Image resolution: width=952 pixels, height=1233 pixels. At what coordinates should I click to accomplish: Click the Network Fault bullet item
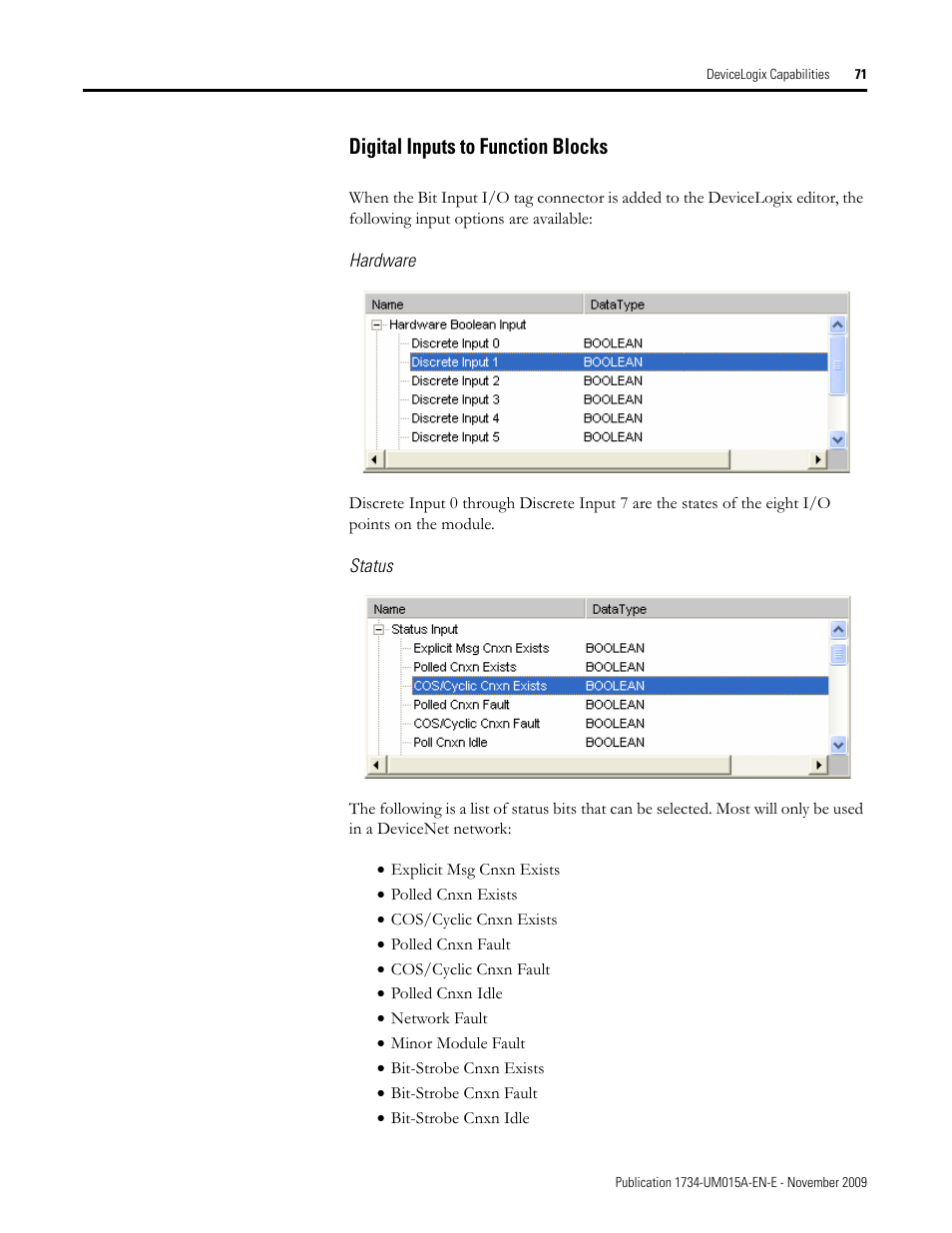(x=439, y=1018)
